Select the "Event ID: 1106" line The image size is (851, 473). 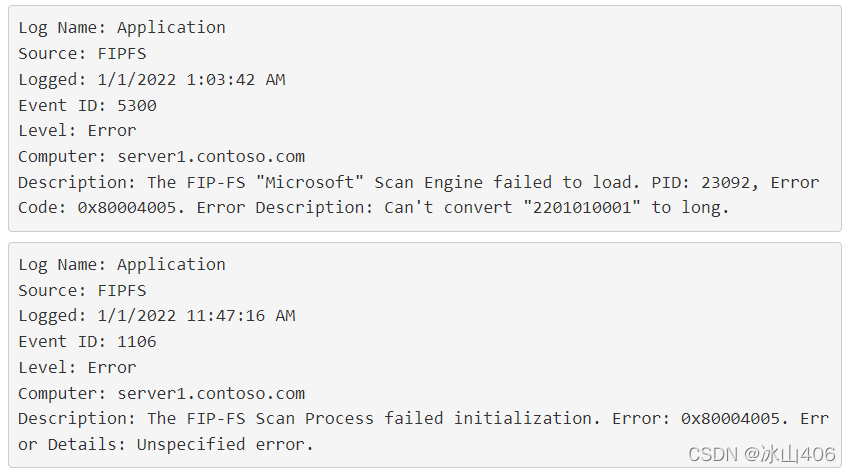87,342
